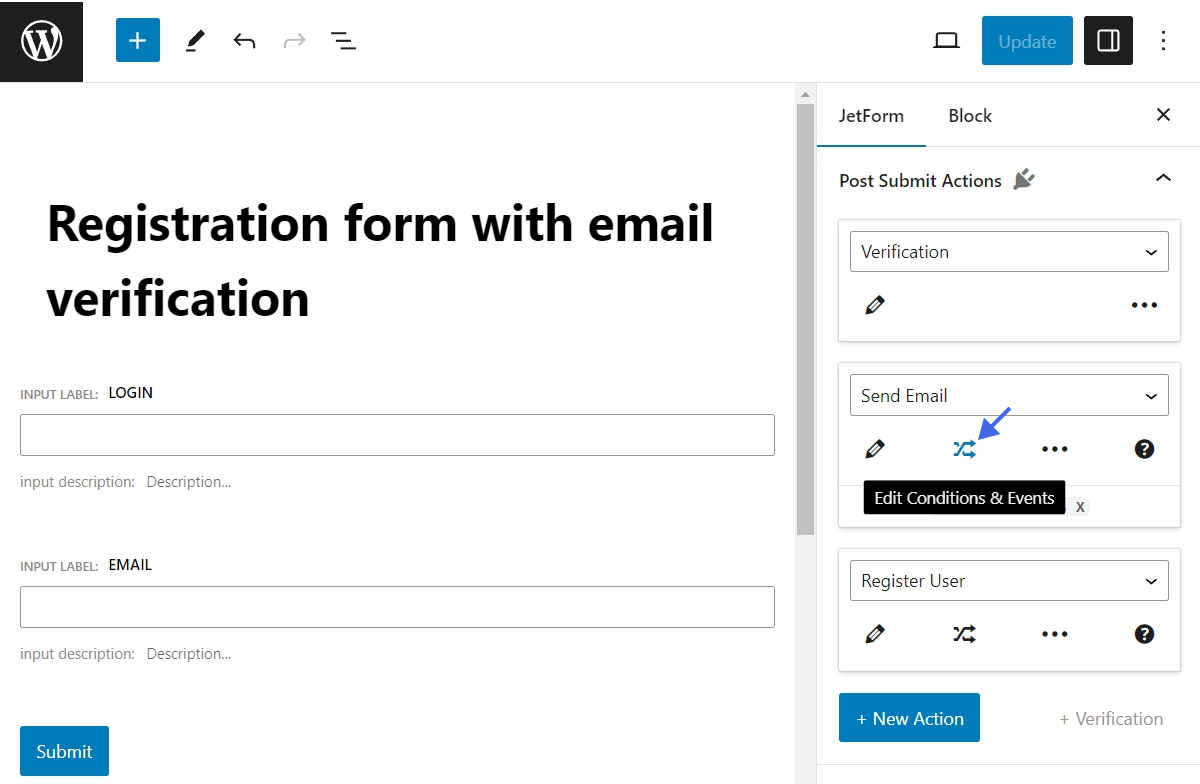
Task: Switch to the Block tab
Action: pyautogui.click(x=969, y=115)
